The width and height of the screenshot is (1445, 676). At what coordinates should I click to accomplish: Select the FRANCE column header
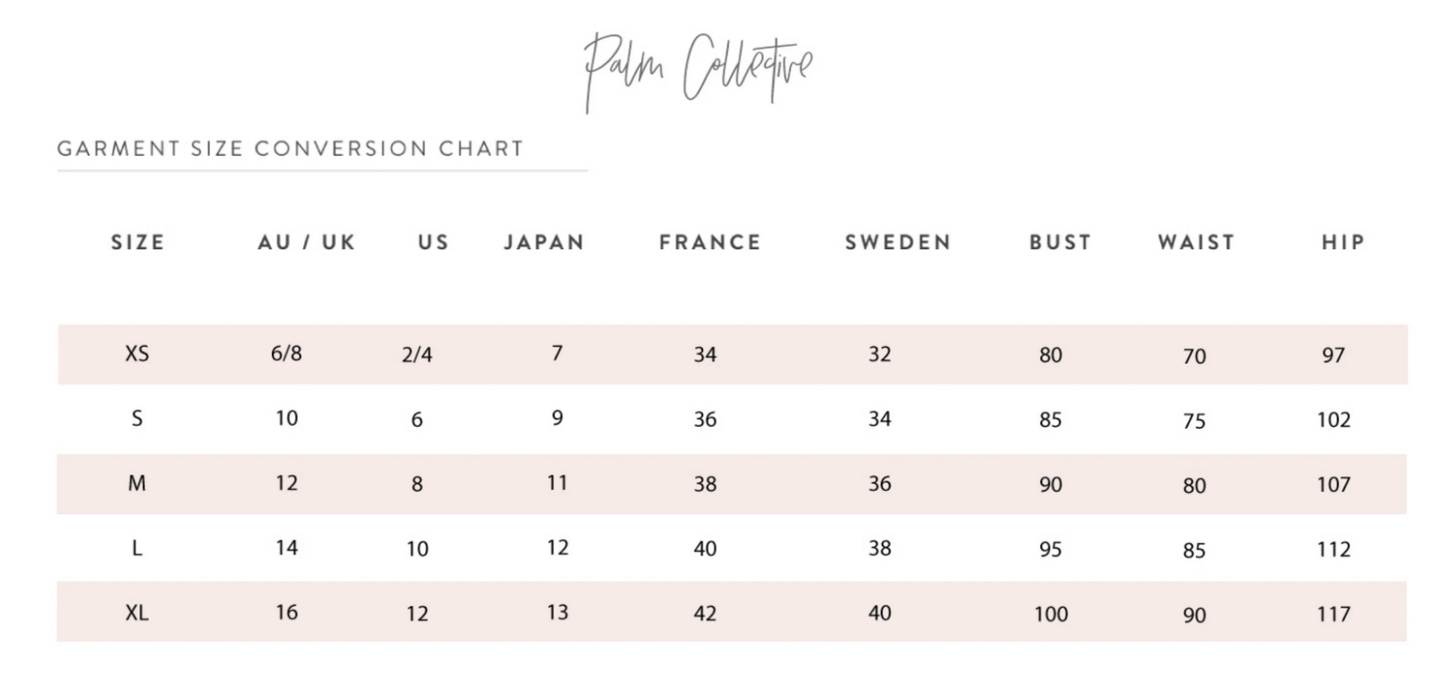coord(710,242)
